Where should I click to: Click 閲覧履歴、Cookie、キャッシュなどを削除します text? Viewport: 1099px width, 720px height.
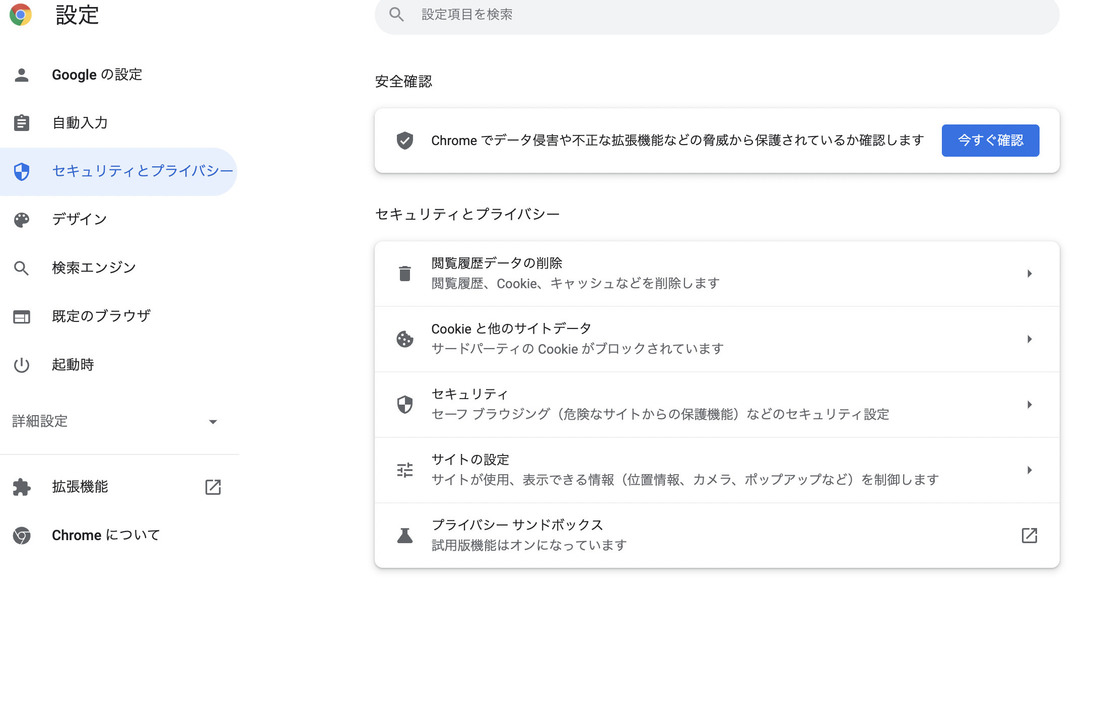(x=575, y=283)
